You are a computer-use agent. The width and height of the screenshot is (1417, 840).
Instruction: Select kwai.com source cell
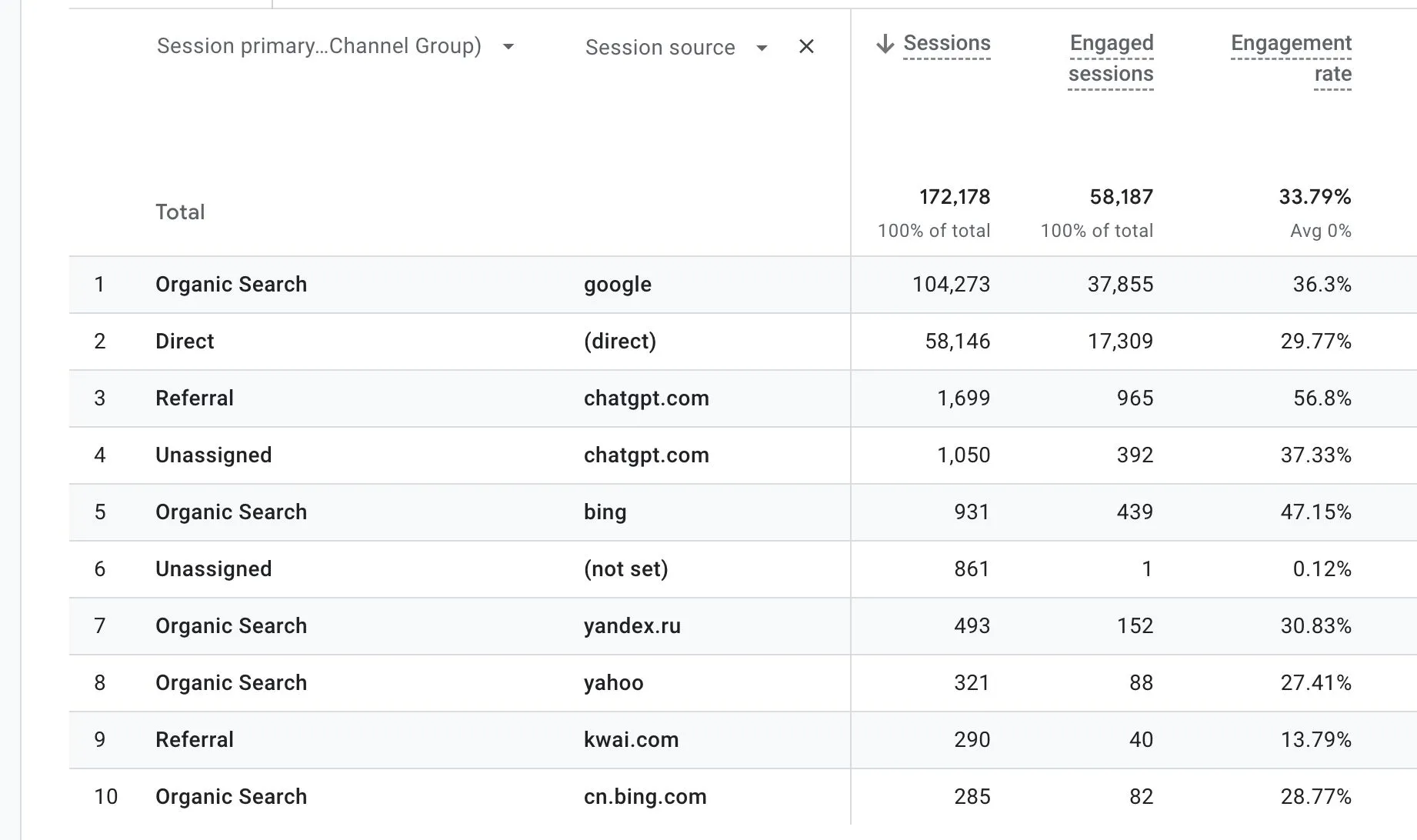[x=631, y=740]
